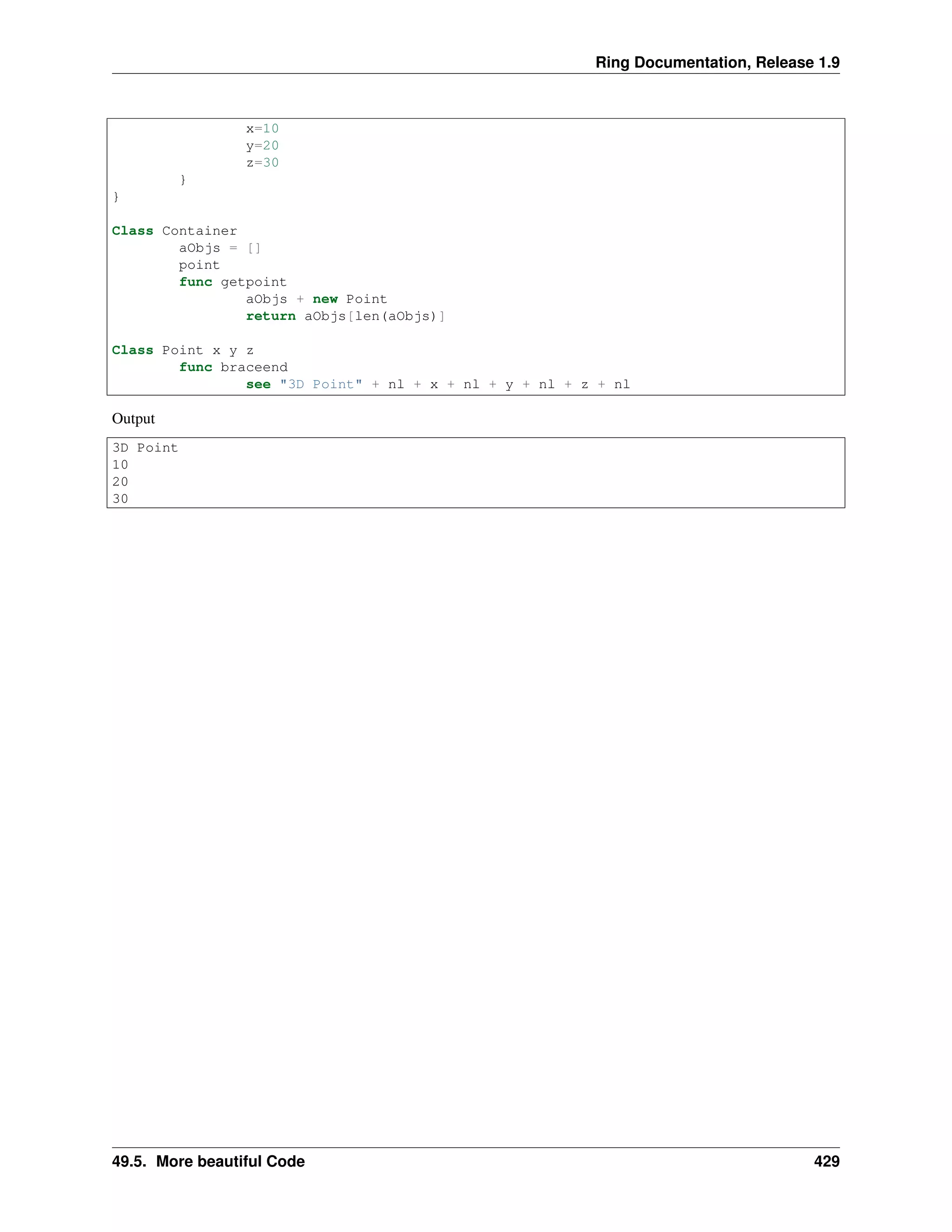The image size is (952, 1232).
Task: Click page number 429
Action: (x=826, y=1161)
